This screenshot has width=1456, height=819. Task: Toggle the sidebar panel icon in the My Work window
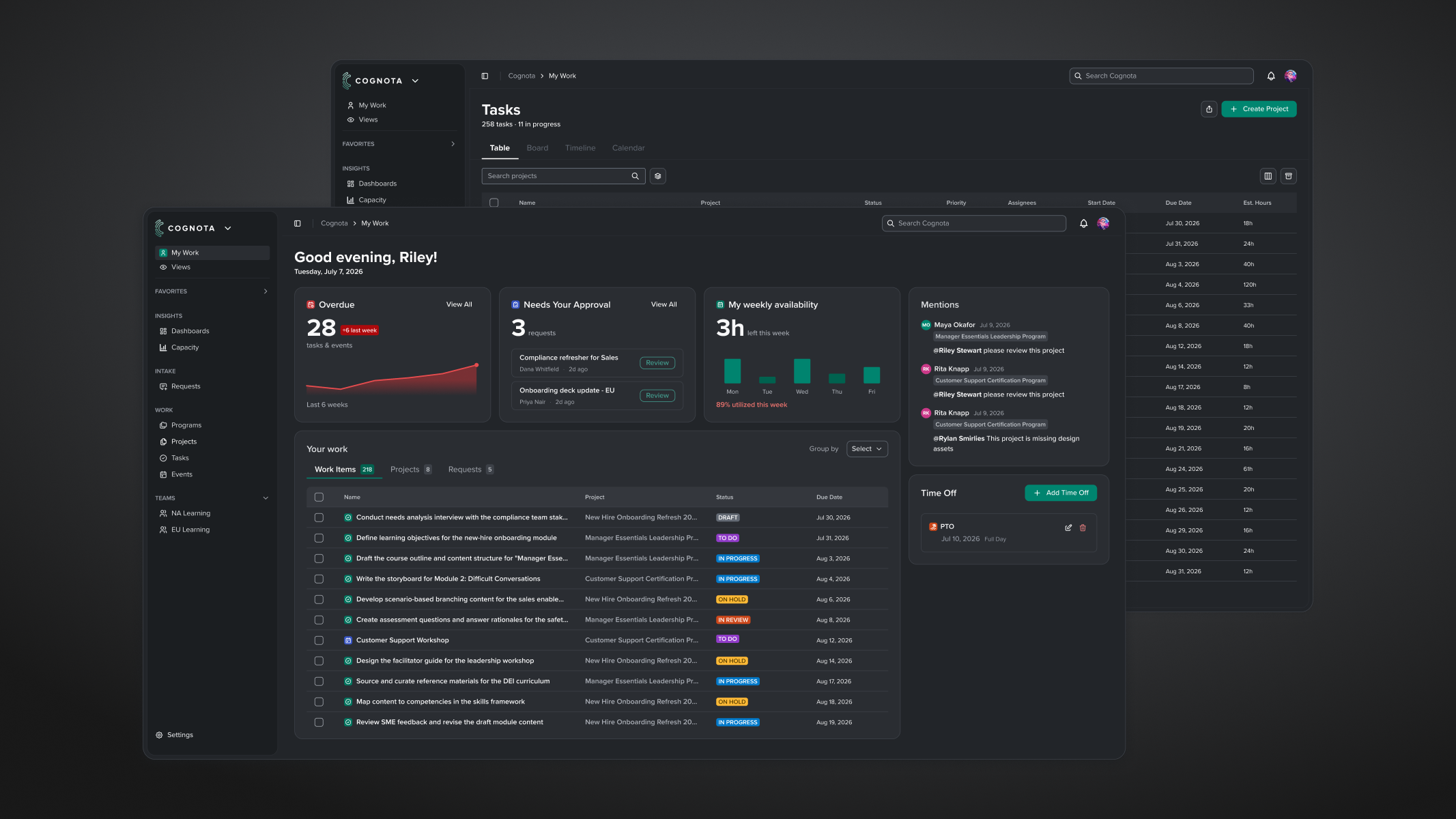click(x=298, y=223)
